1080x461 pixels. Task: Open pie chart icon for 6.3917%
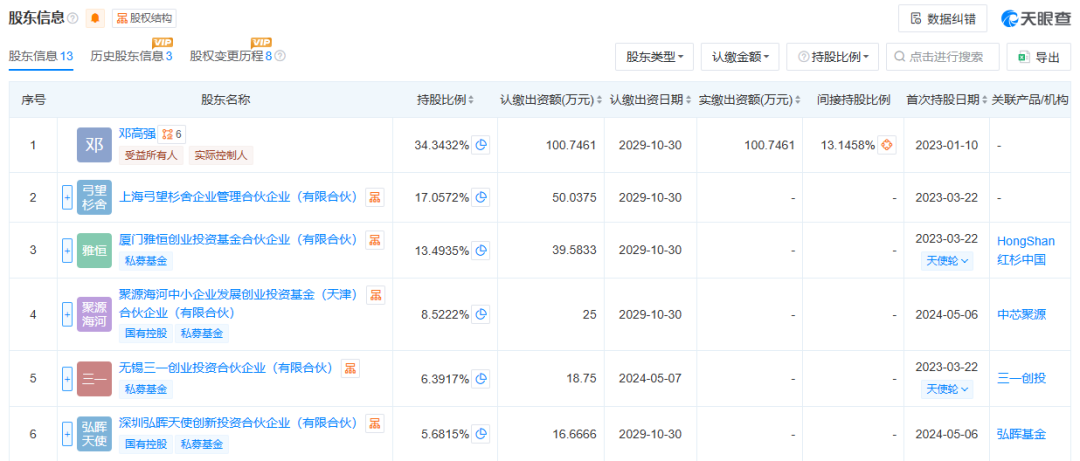click(x=481, y=378)
